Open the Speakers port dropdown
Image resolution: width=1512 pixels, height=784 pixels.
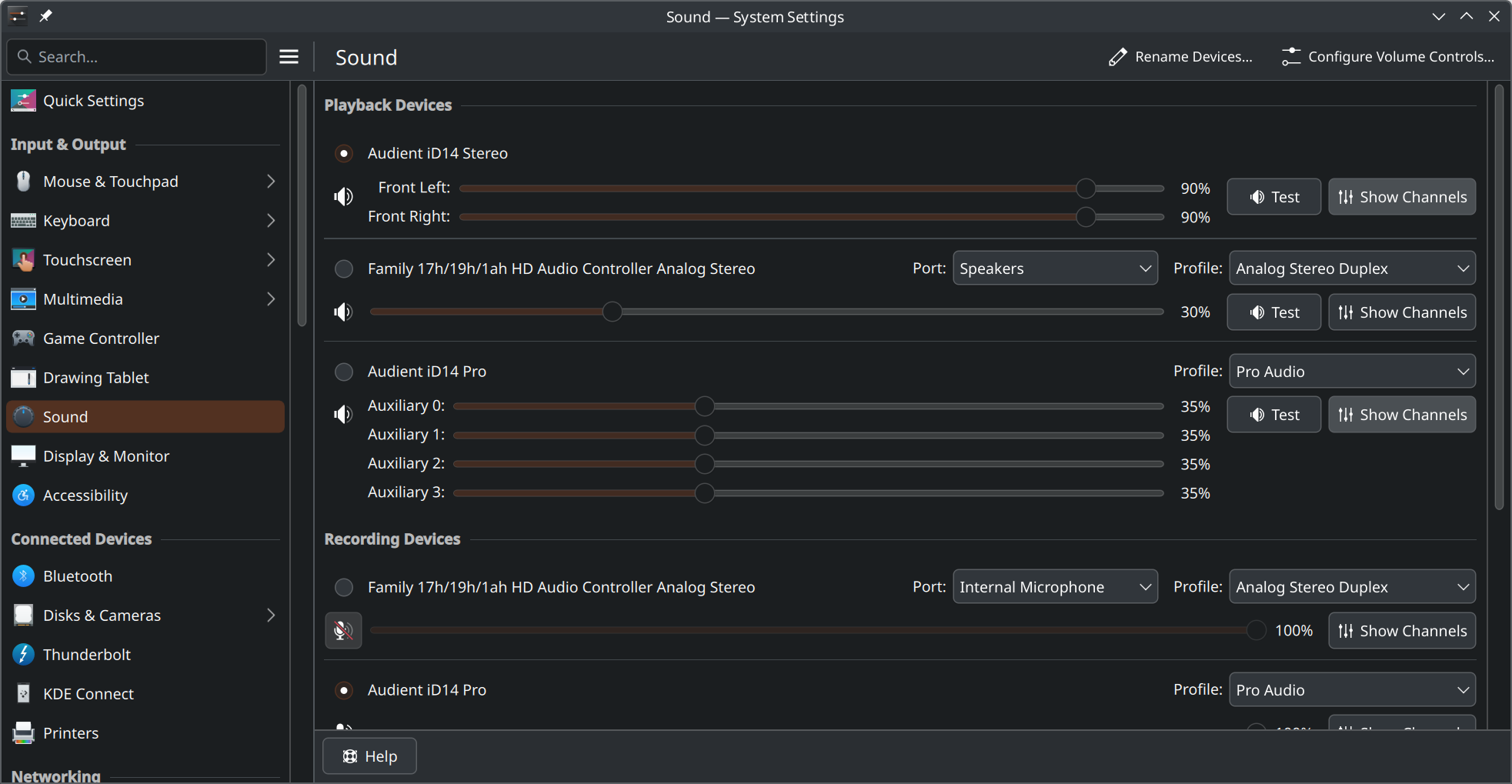point(1054,269)
